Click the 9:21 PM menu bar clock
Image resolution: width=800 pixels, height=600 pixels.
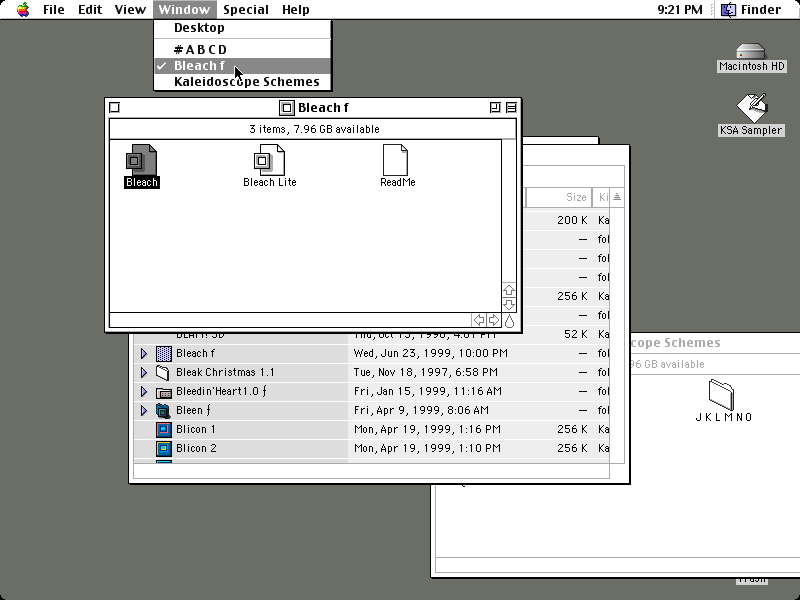pyautogui.click(x=680, y=10)
